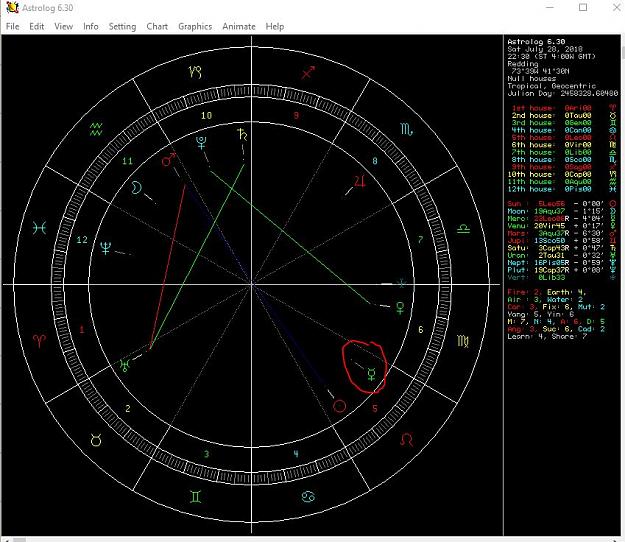Click the 'Nept: 16Pis05R' sidebar row
625x542 pixels.
click(x=562, y=263)
